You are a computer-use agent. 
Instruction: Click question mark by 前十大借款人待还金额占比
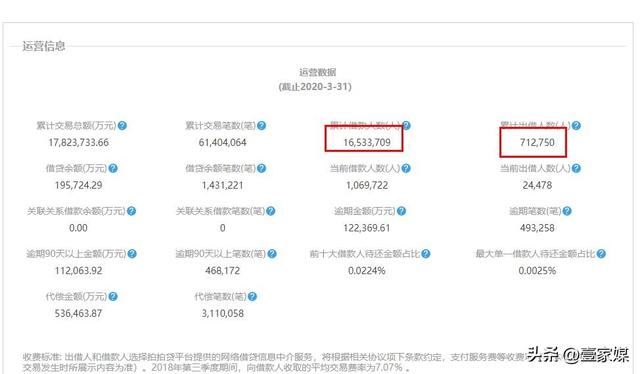[x=426, y=254]
